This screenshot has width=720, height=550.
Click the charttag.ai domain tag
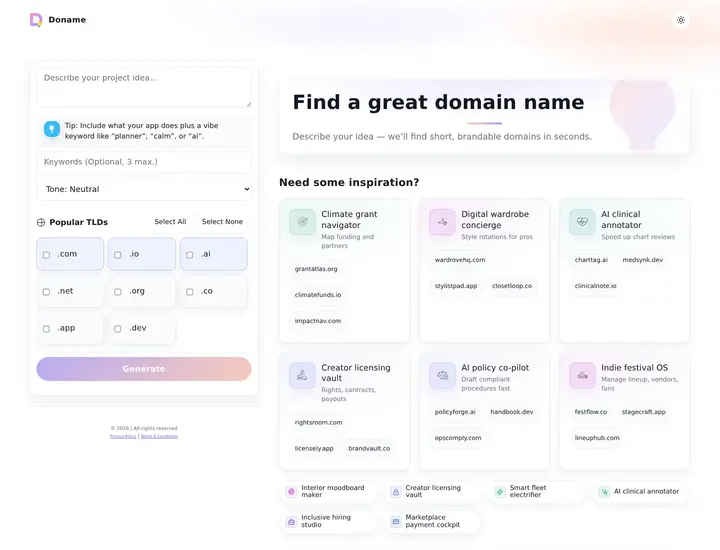[x=591, y=260]
